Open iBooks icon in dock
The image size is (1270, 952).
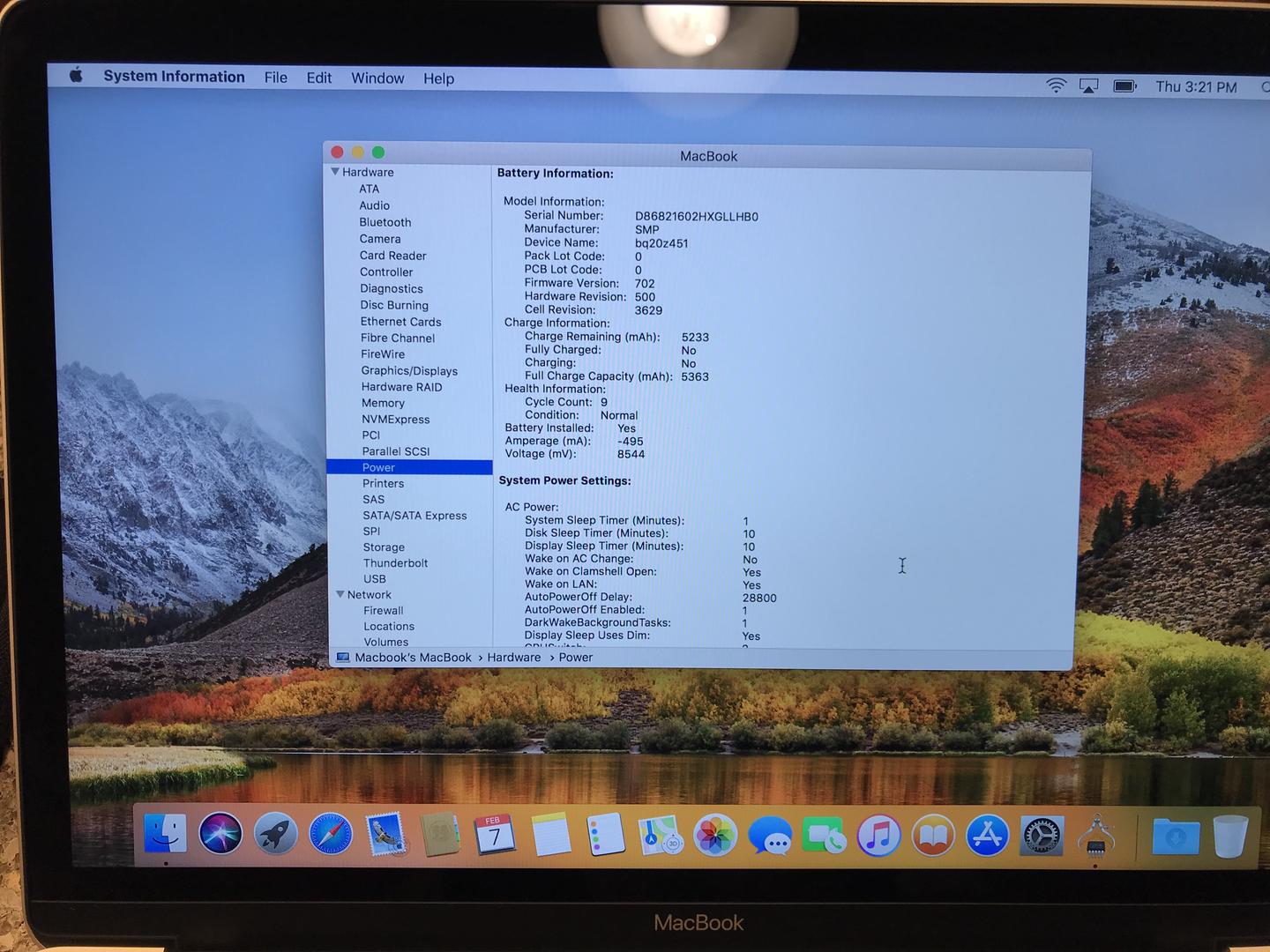click(x=933, y=835)
